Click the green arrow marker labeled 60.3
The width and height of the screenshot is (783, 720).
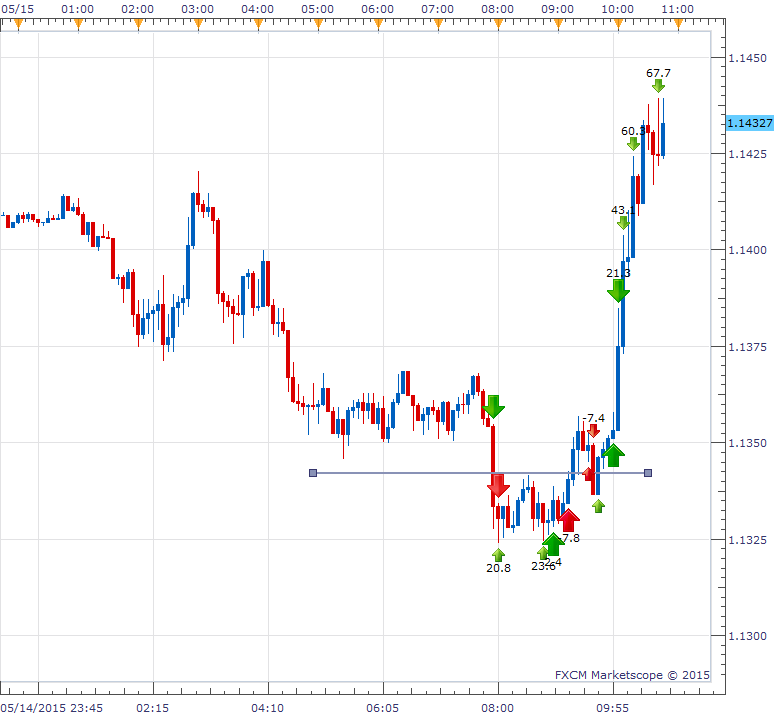[633, 144]
